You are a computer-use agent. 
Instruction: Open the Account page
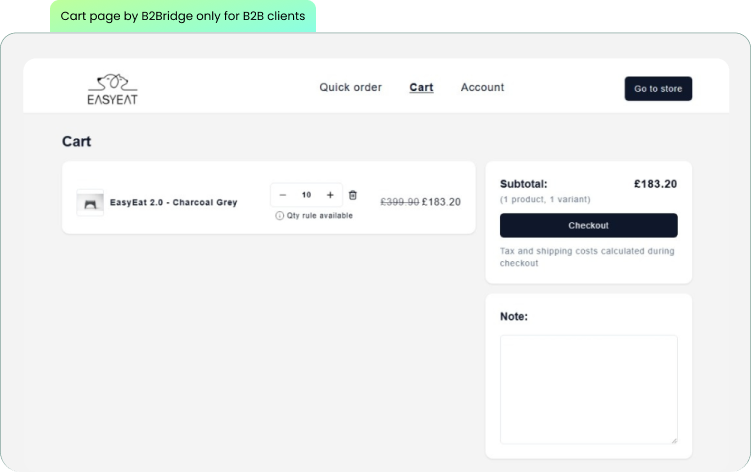point(482,87)
